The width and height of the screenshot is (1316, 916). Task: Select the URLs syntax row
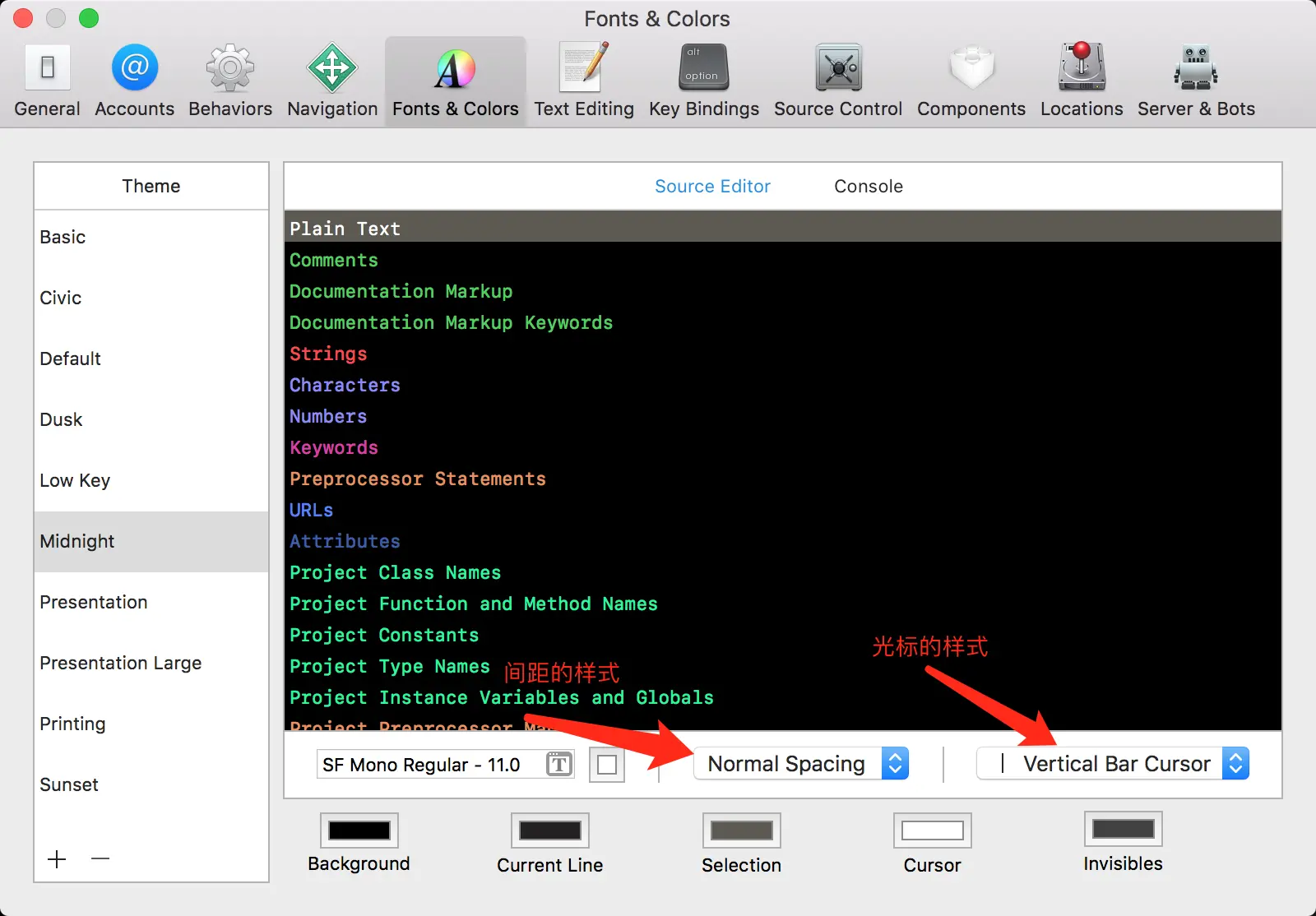(783, 510)
